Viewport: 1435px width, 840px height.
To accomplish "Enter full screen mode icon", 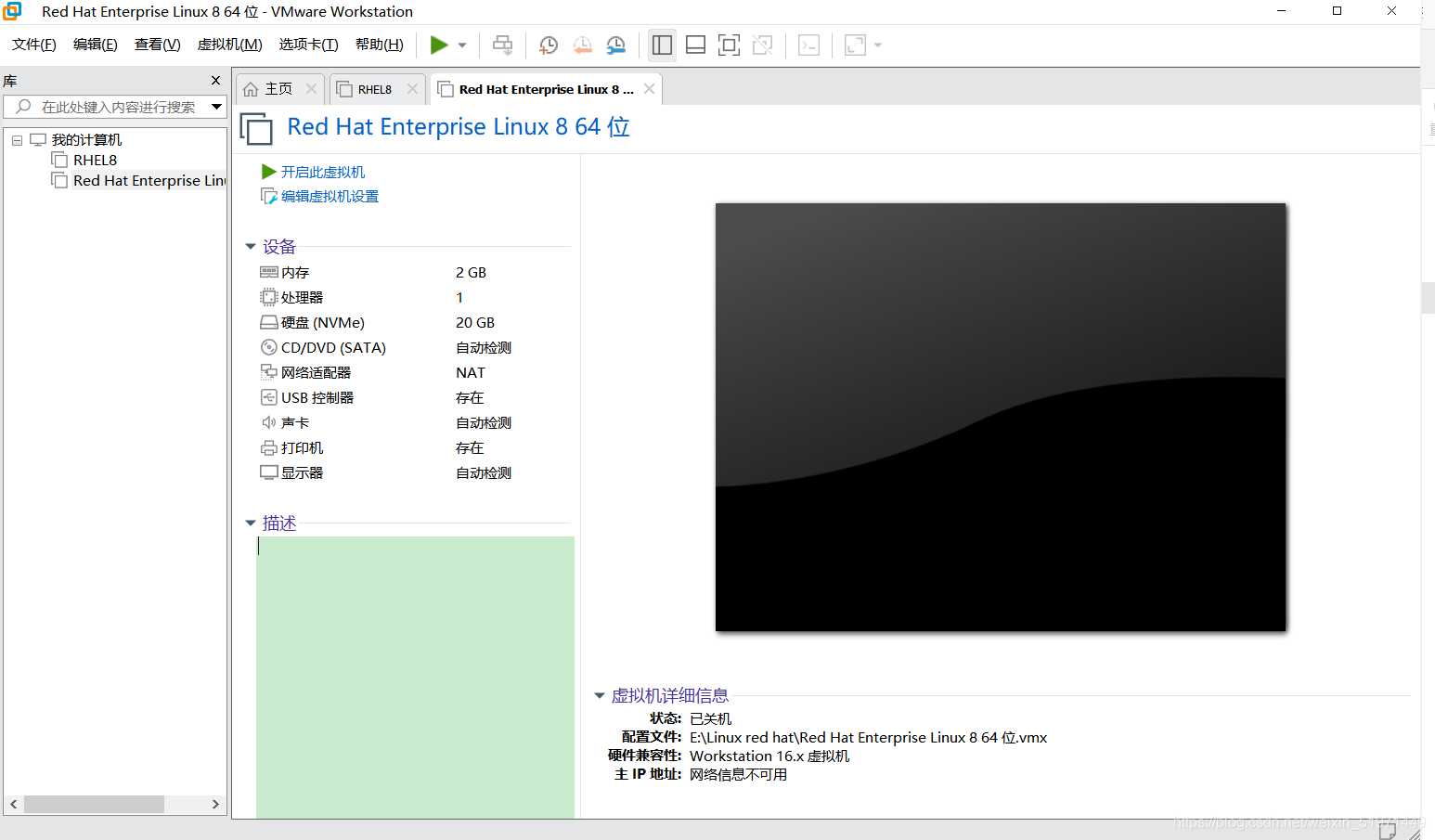I will point(729,45).
